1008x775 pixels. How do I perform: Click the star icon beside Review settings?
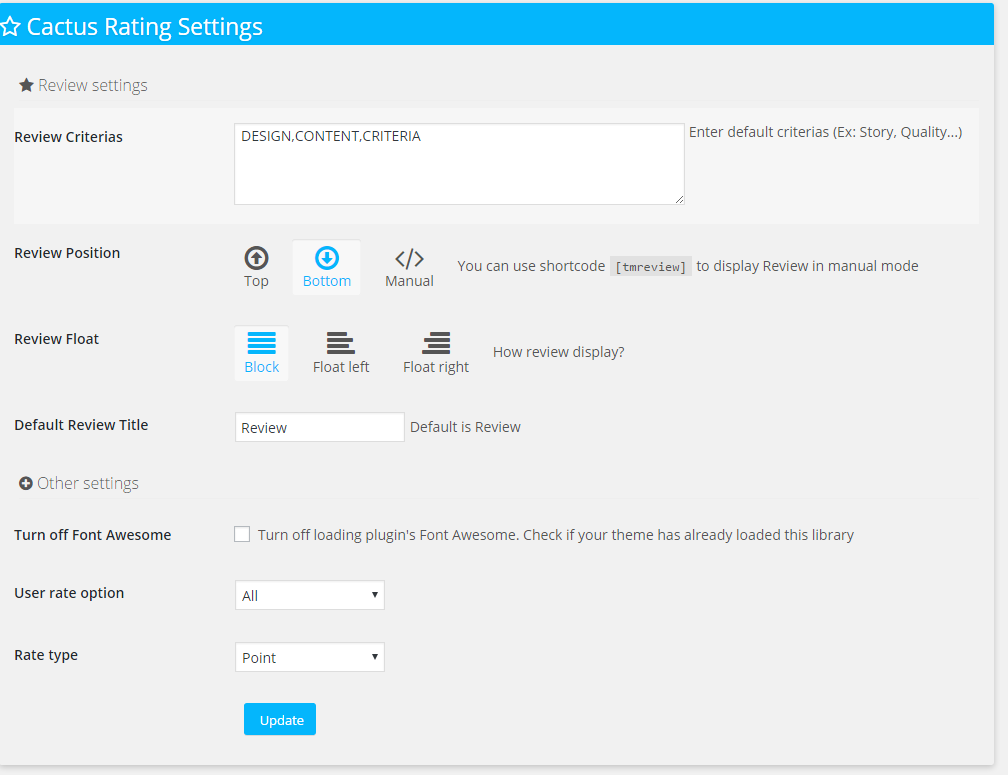pyautogui.click(x=27, y=86)
